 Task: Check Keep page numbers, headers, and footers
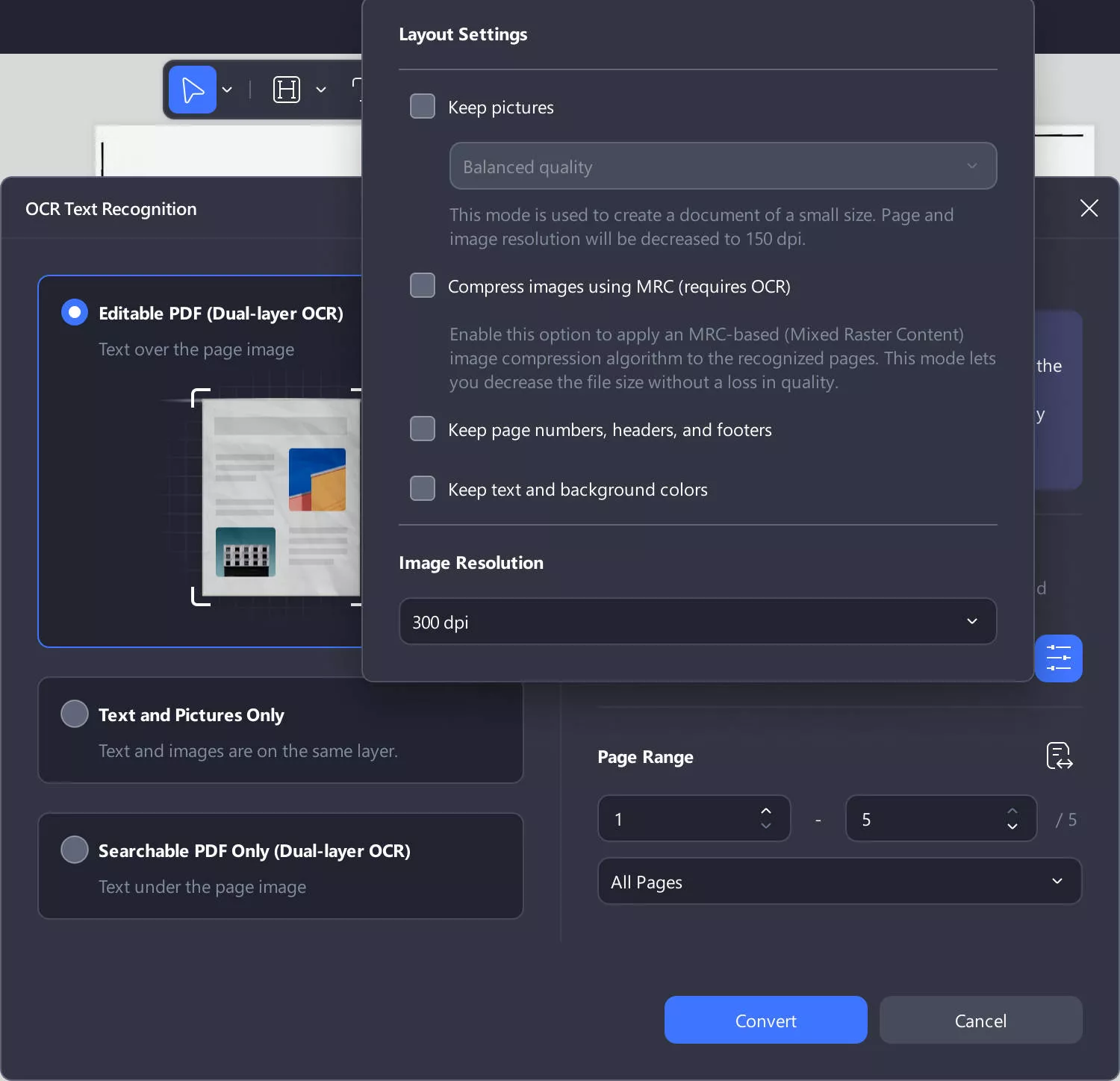point(422,429)
